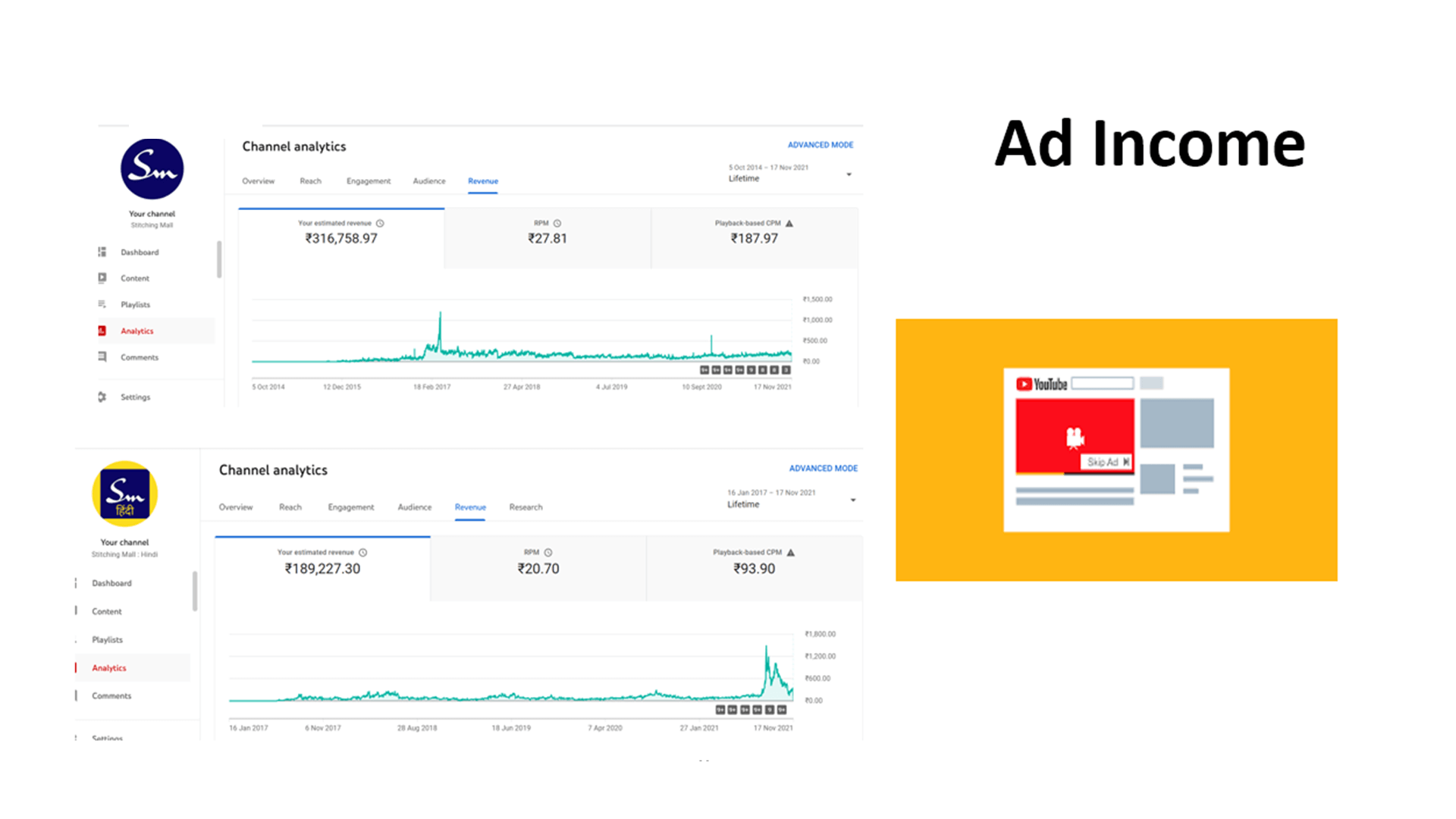
Task: Click the Stitching Mall channel avatar
Action: (152, 168)
